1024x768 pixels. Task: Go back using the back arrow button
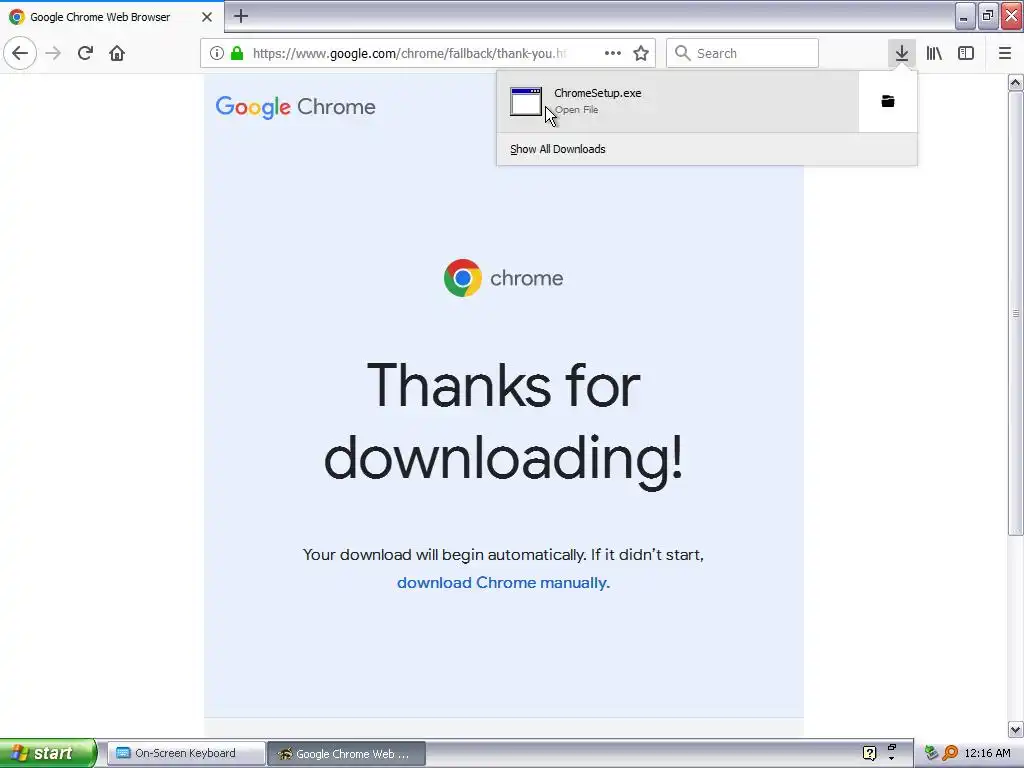coord(20,53)
